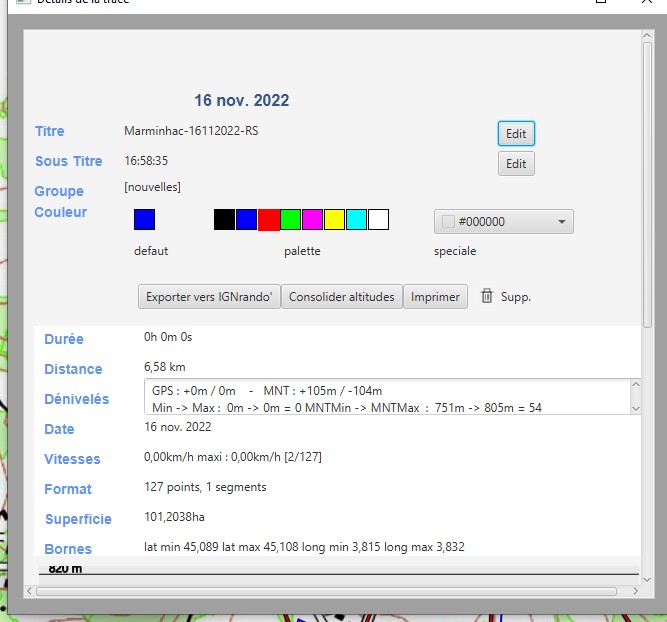Select the white palette swatch

pos(378,220)
